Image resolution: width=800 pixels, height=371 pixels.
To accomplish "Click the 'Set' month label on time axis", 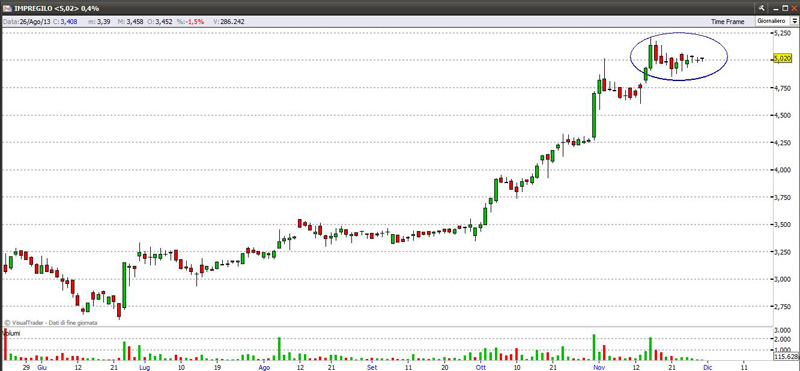I will pos(372,366).
